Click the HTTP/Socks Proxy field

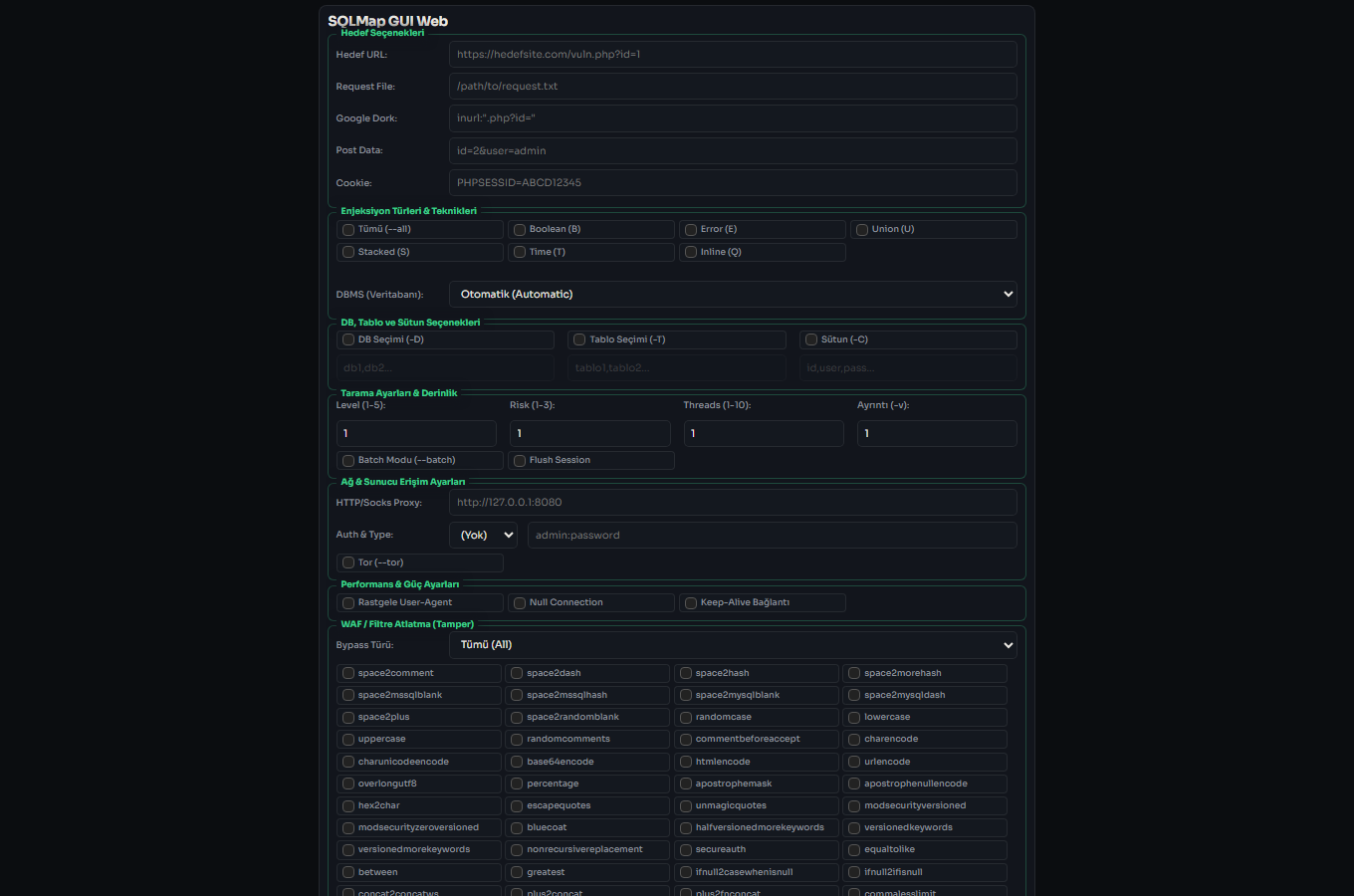733,503
